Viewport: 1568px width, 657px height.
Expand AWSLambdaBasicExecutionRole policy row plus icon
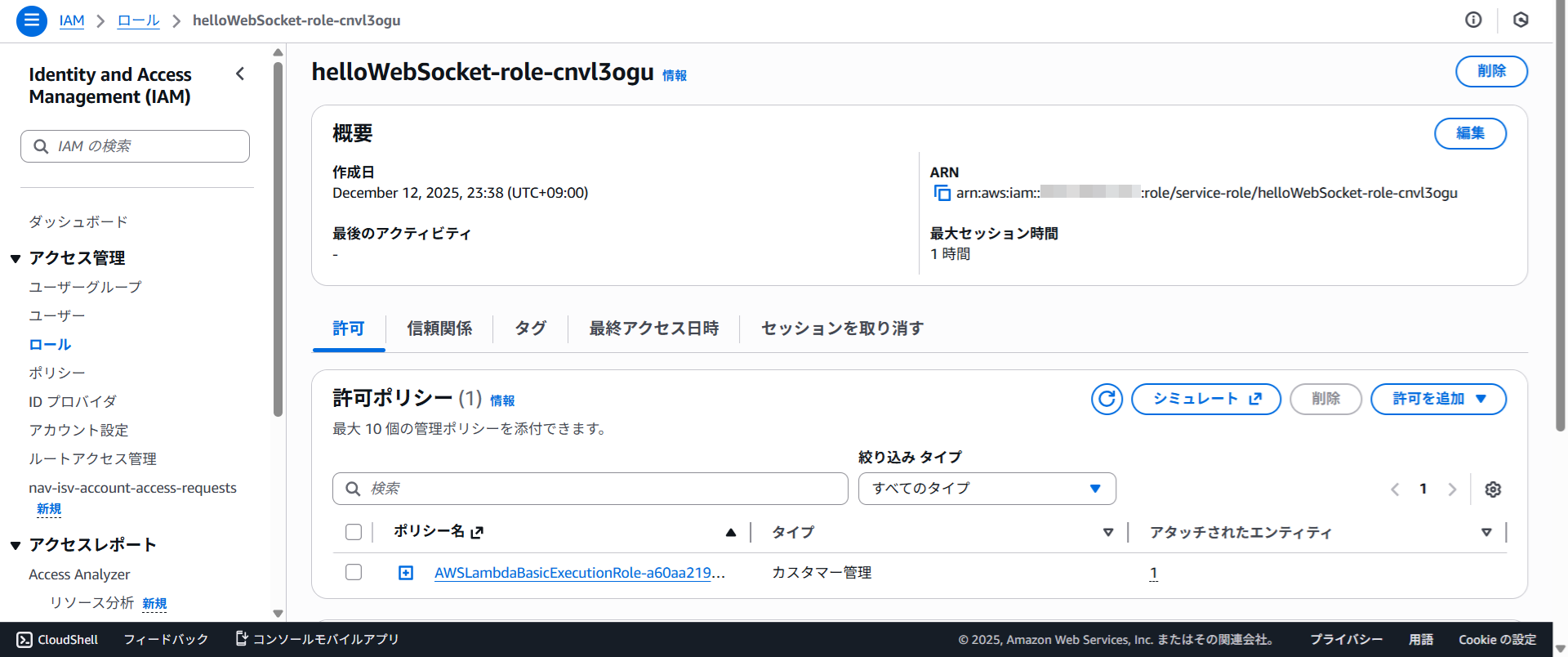pos(406,573)
